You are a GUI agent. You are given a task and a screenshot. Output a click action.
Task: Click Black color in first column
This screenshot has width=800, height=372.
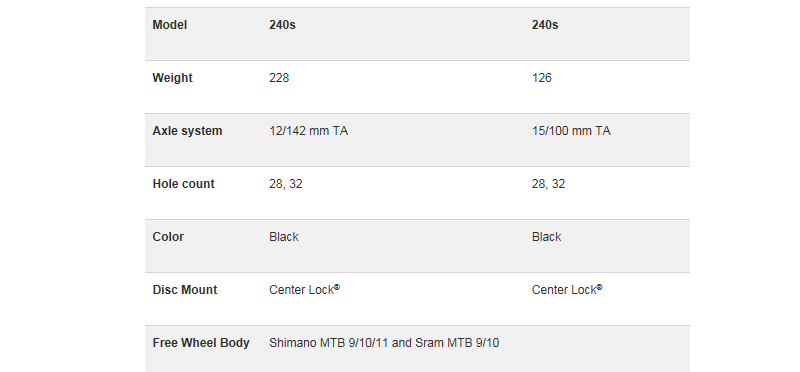[284, 237]
